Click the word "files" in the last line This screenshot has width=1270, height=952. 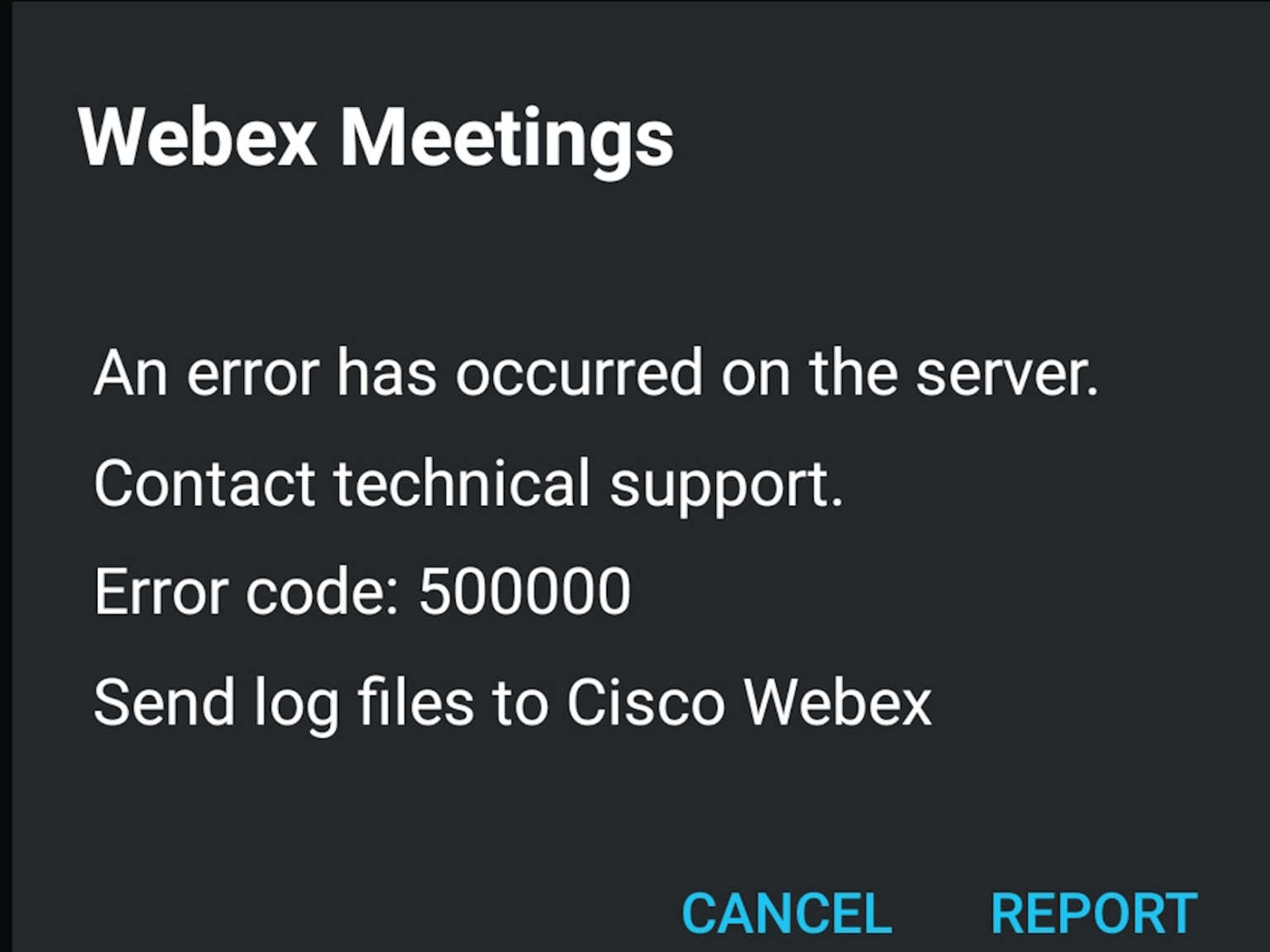pyautogui.click(x=415, y=702)
